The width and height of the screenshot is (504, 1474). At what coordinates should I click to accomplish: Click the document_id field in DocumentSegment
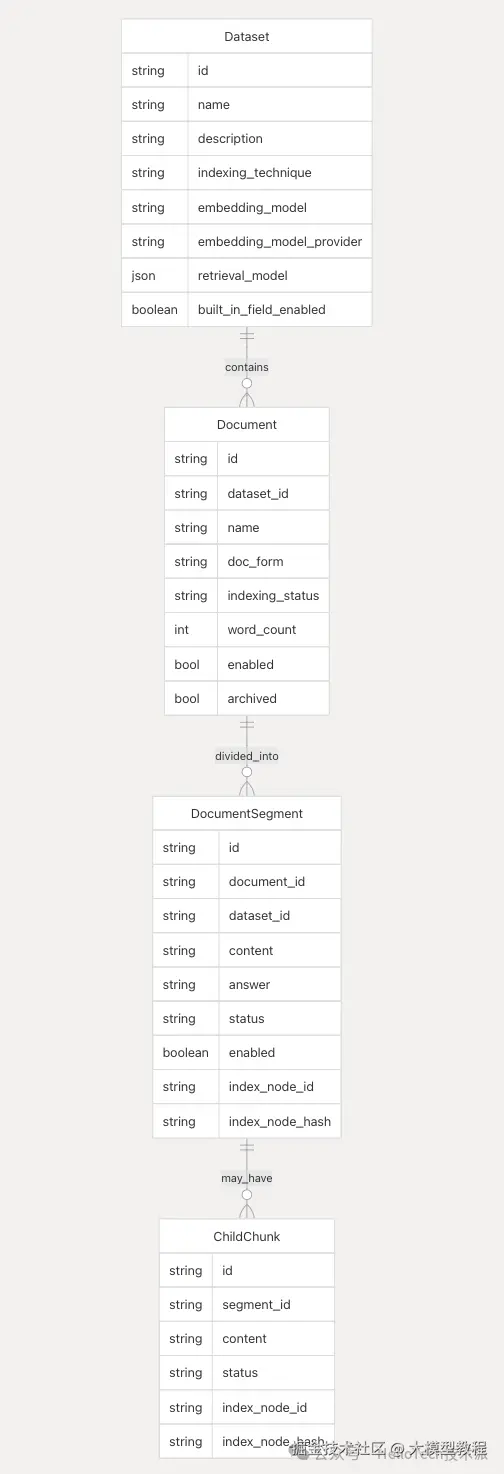247,882
